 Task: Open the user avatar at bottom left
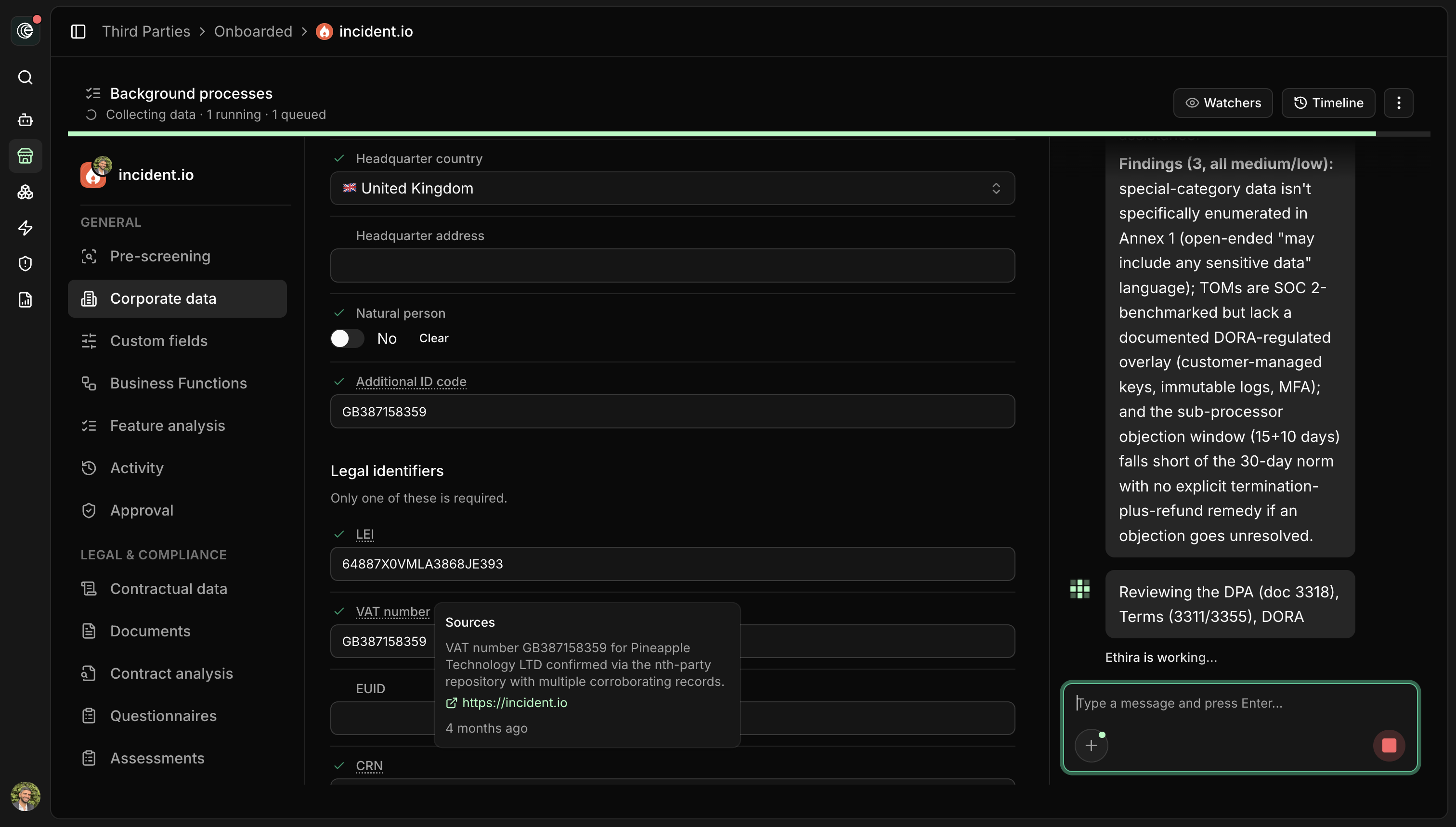[25, 796]
